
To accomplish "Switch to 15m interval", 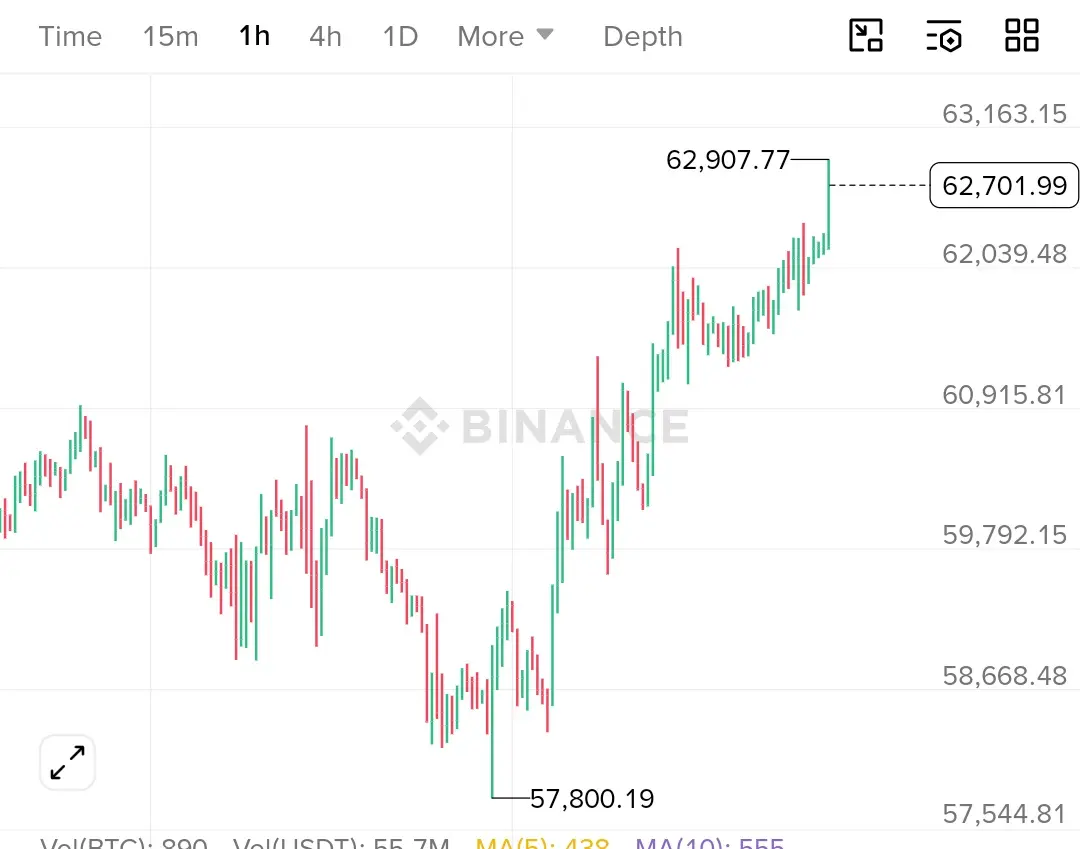I will click(x=170, y=36).
